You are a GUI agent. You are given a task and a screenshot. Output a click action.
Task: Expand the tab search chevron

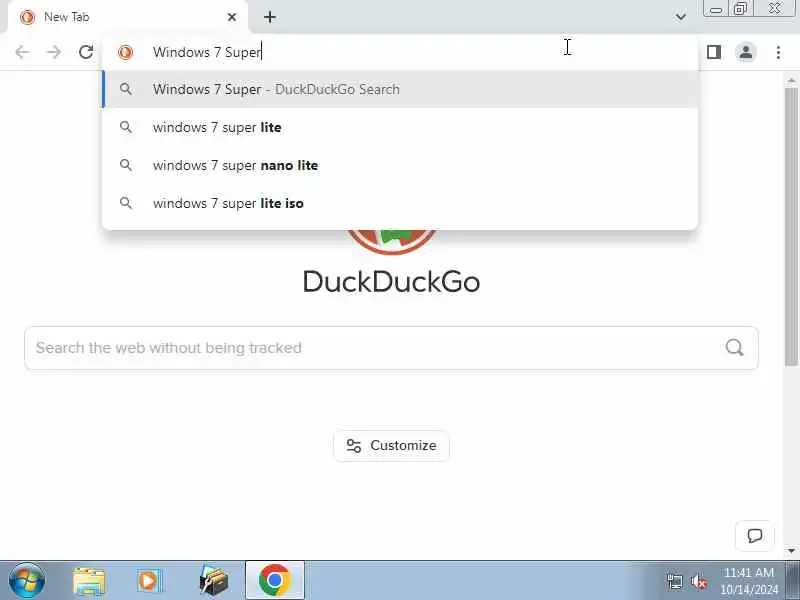coord(680,17)
